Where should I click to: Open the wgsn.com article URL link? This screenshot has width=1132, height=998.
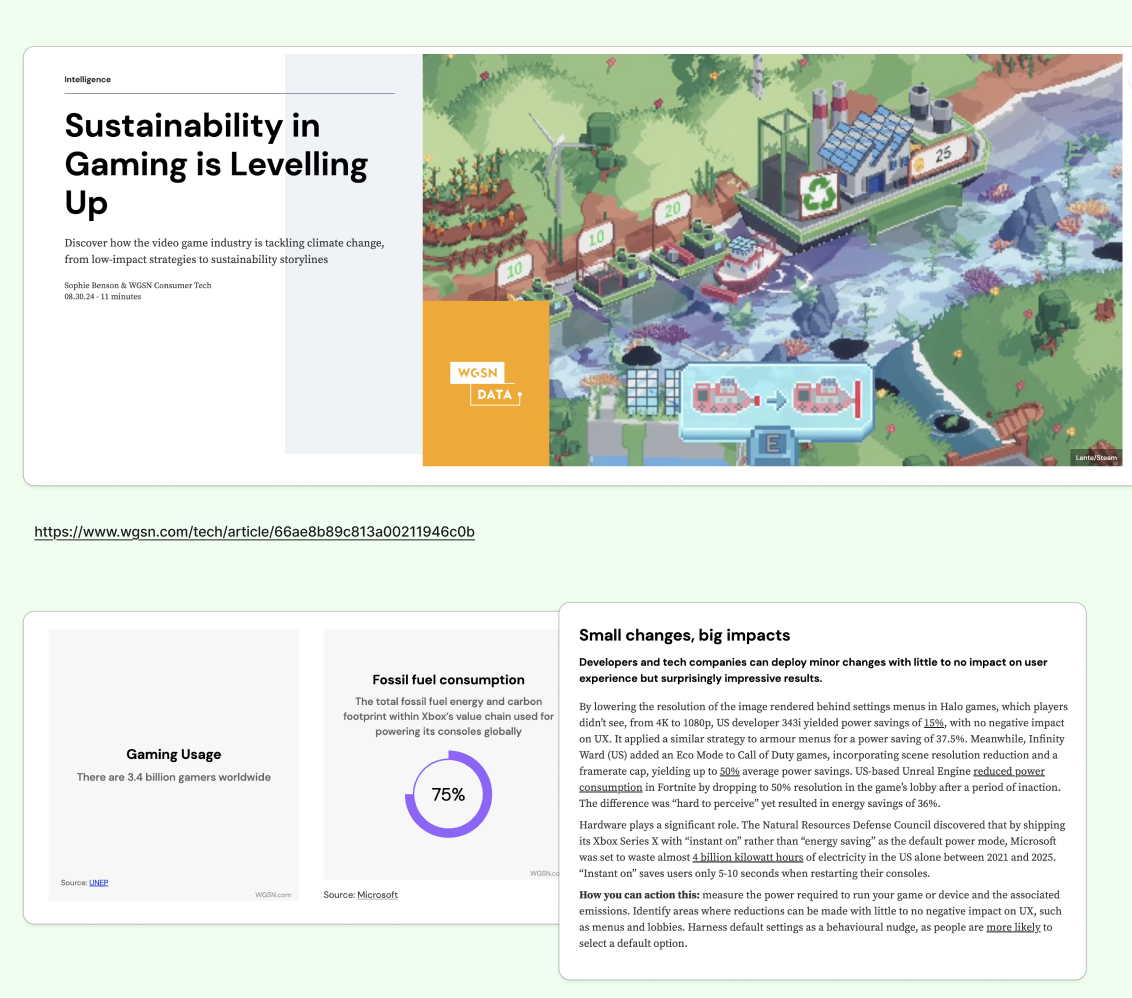point(254,532)
